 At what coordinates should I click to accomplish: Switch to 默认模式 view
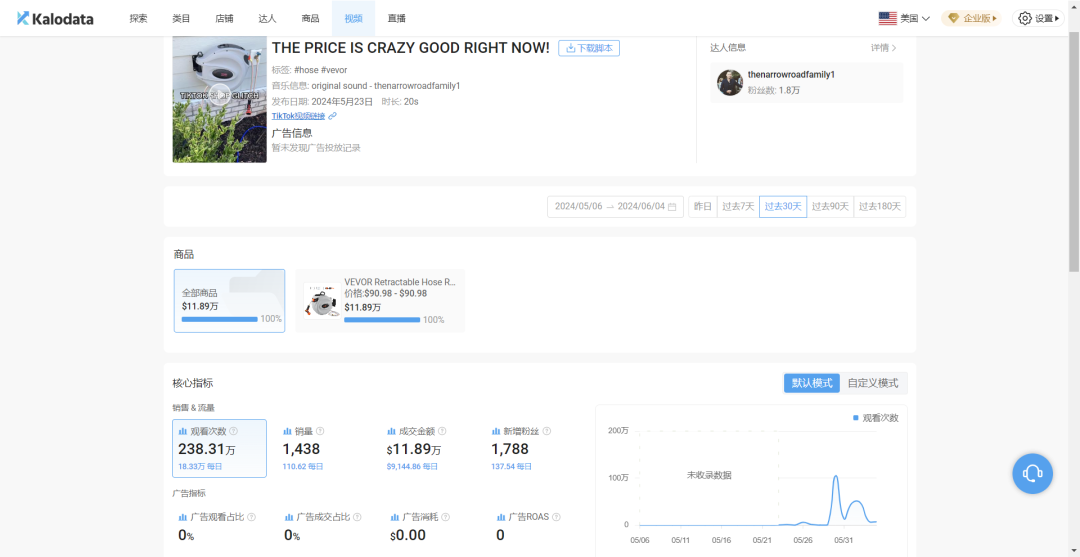pos(812,383)
